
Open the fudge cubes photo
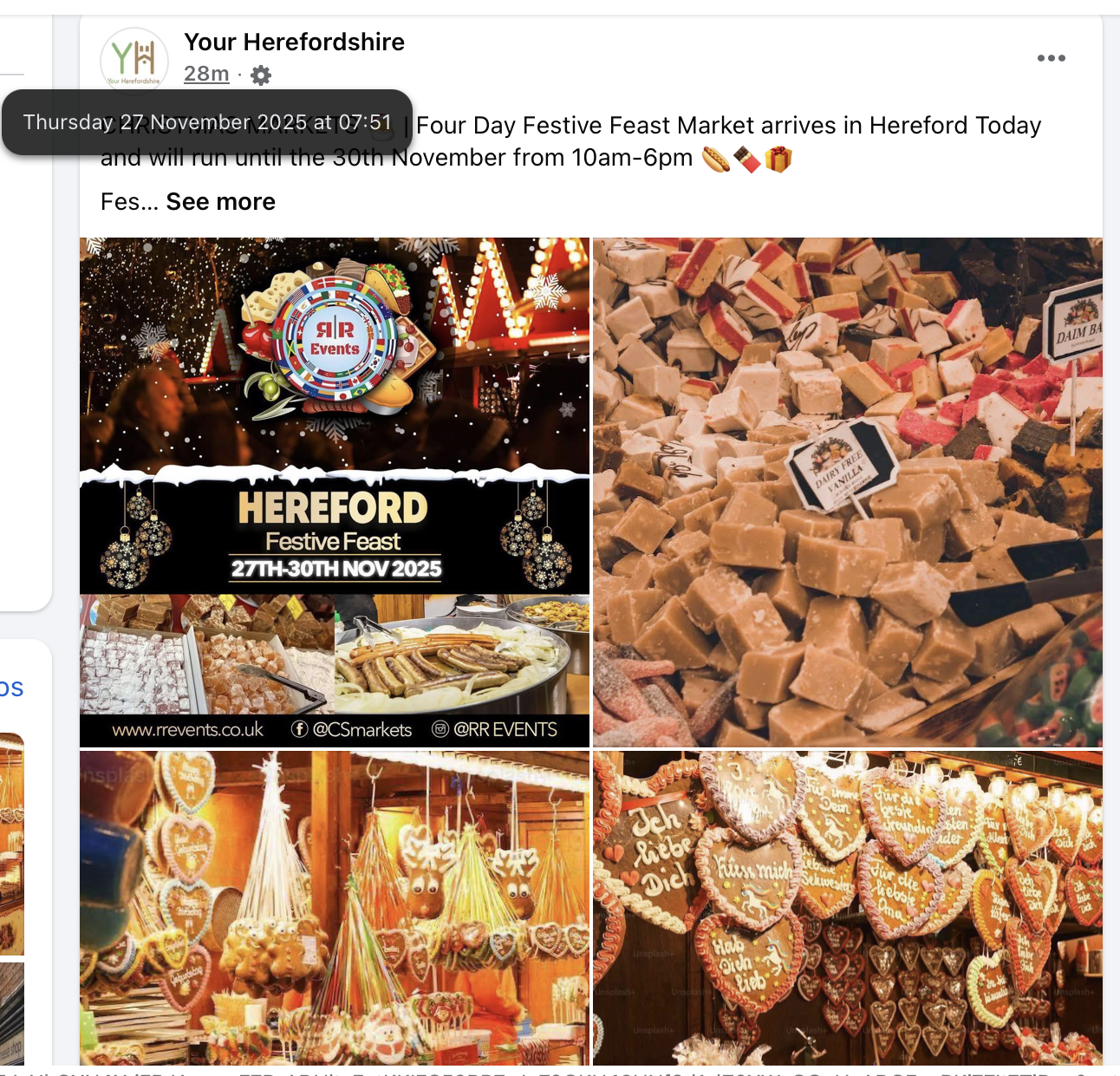click(x=848, y=492)
